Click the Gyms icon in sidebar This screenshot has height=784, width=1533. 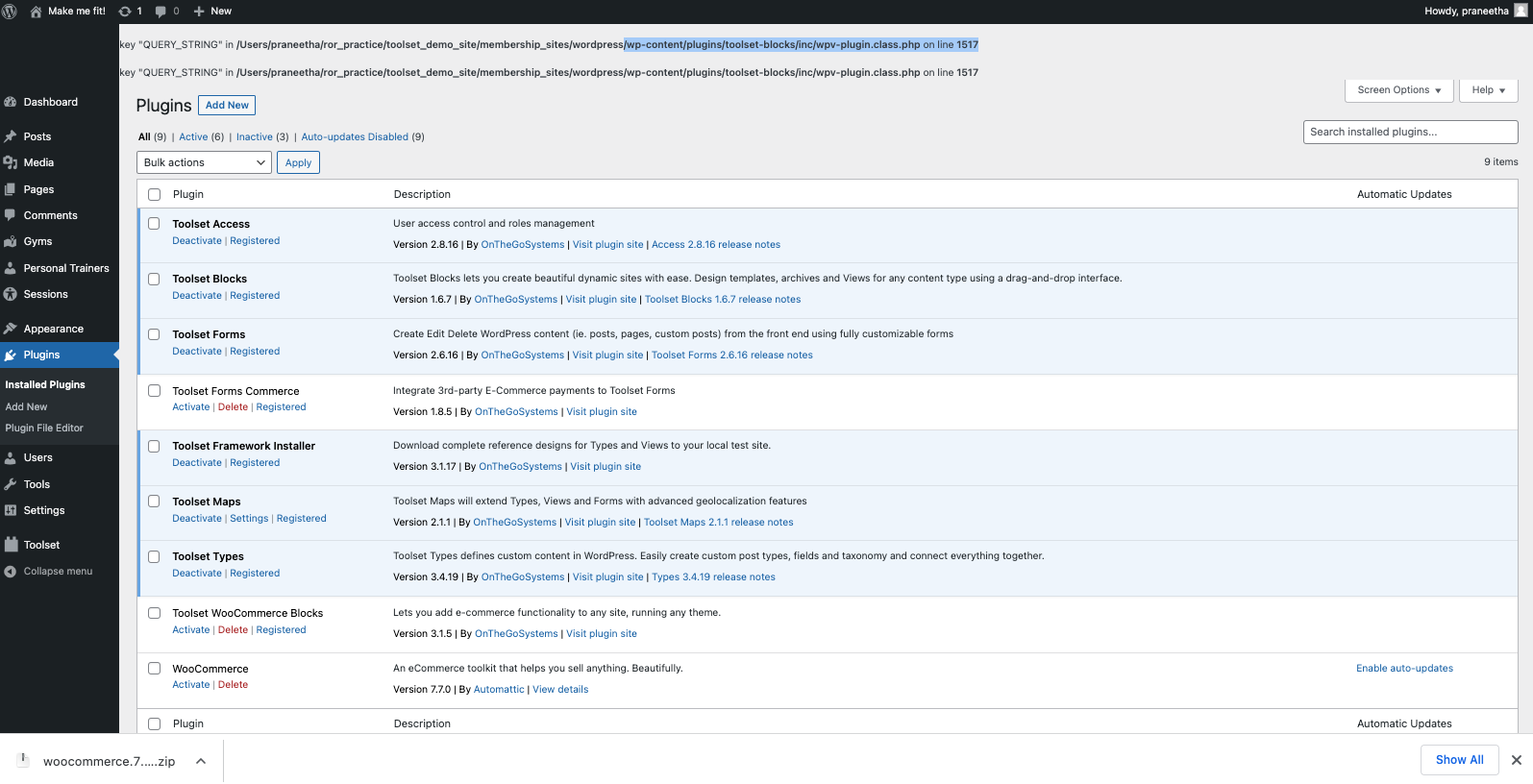(x=11, y=241)
